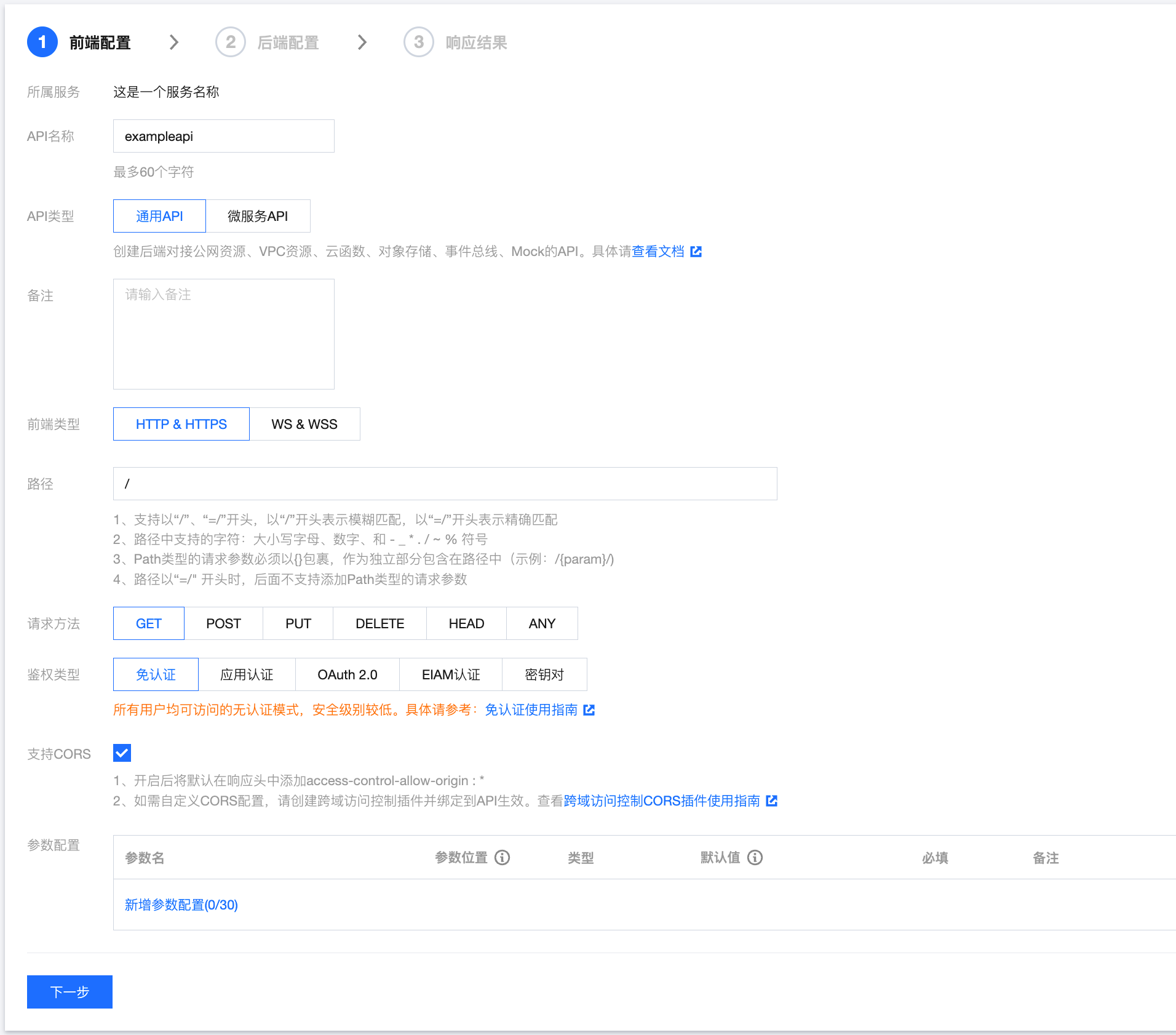1176x1035 pixels.
Task: Focus the 备注 textarea
Action: (224, 334)
